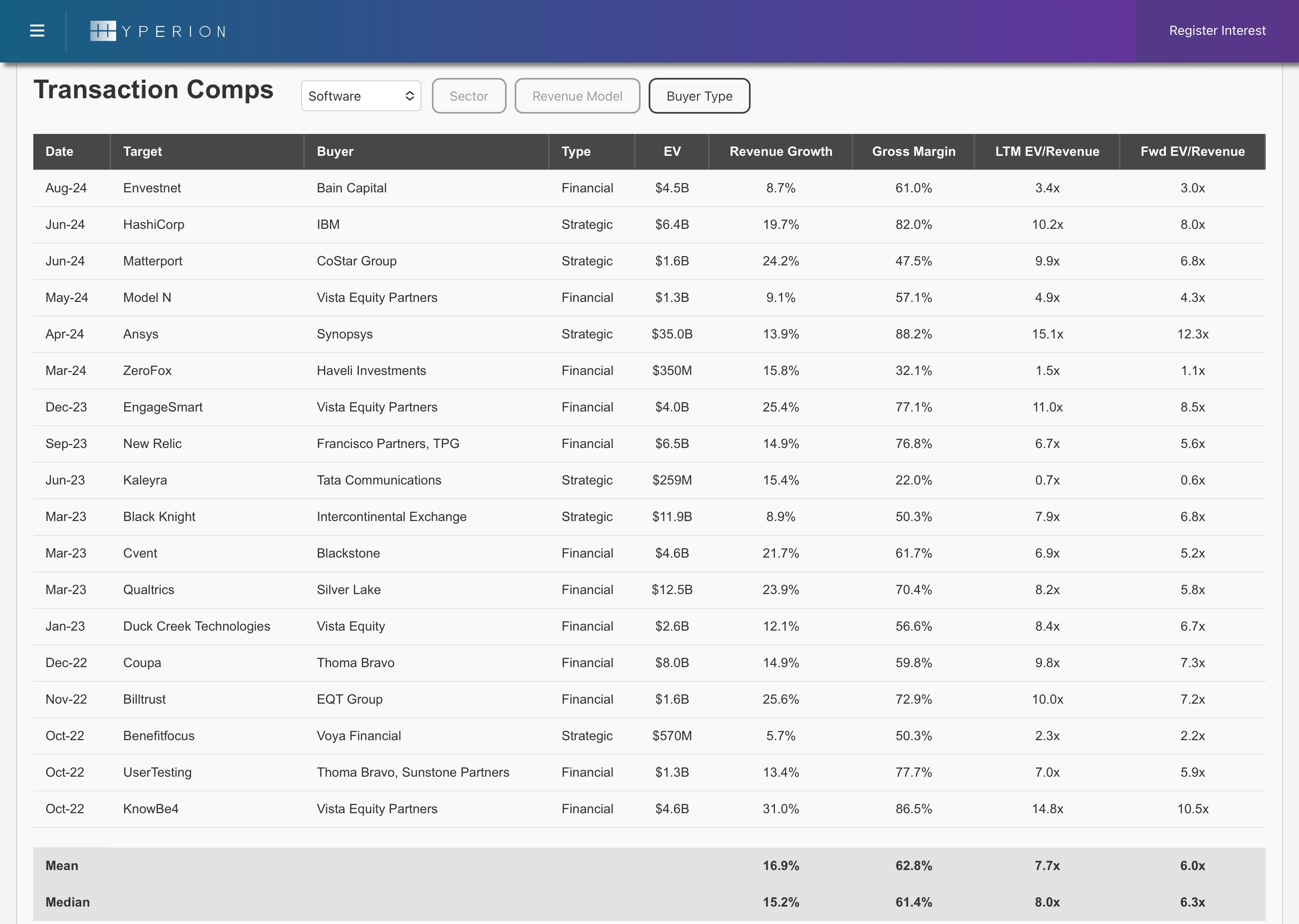This screenshot has width=1299, height=924.
Task: Click the Mean row label
Action: click(x=61, y=866)
